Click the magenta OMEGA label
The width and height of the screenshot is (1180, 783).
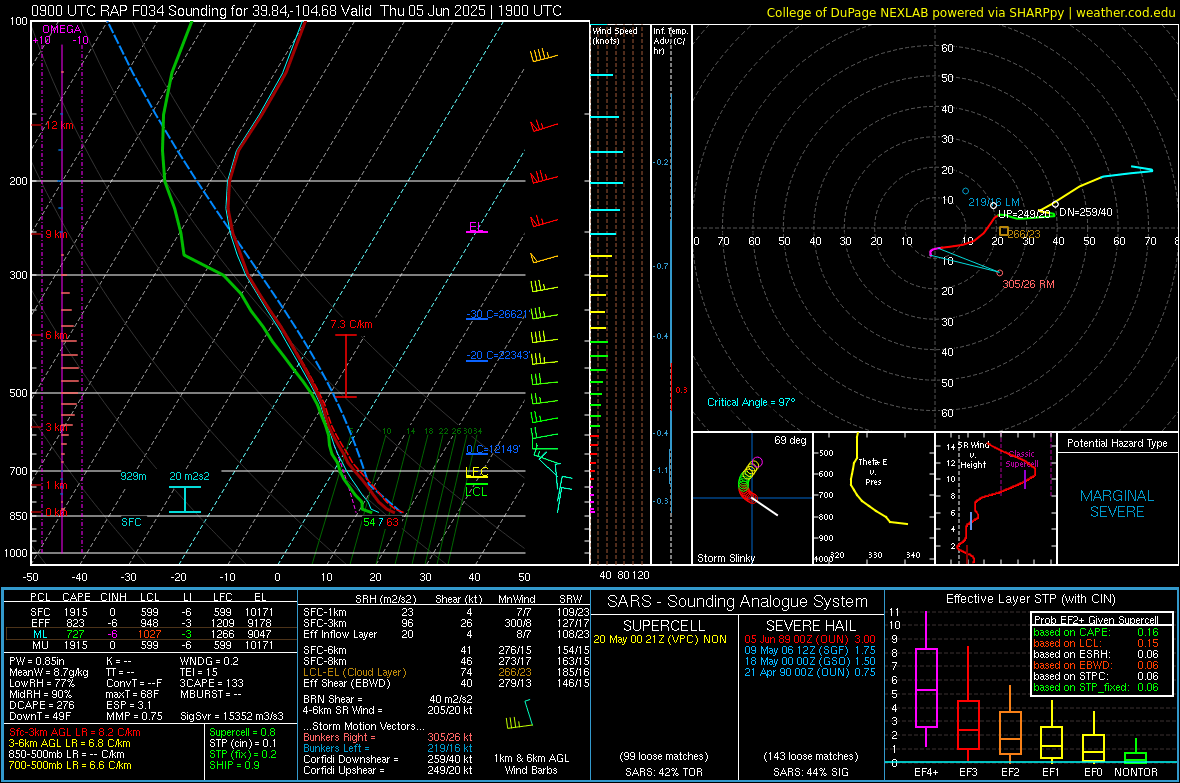(62, 29)
